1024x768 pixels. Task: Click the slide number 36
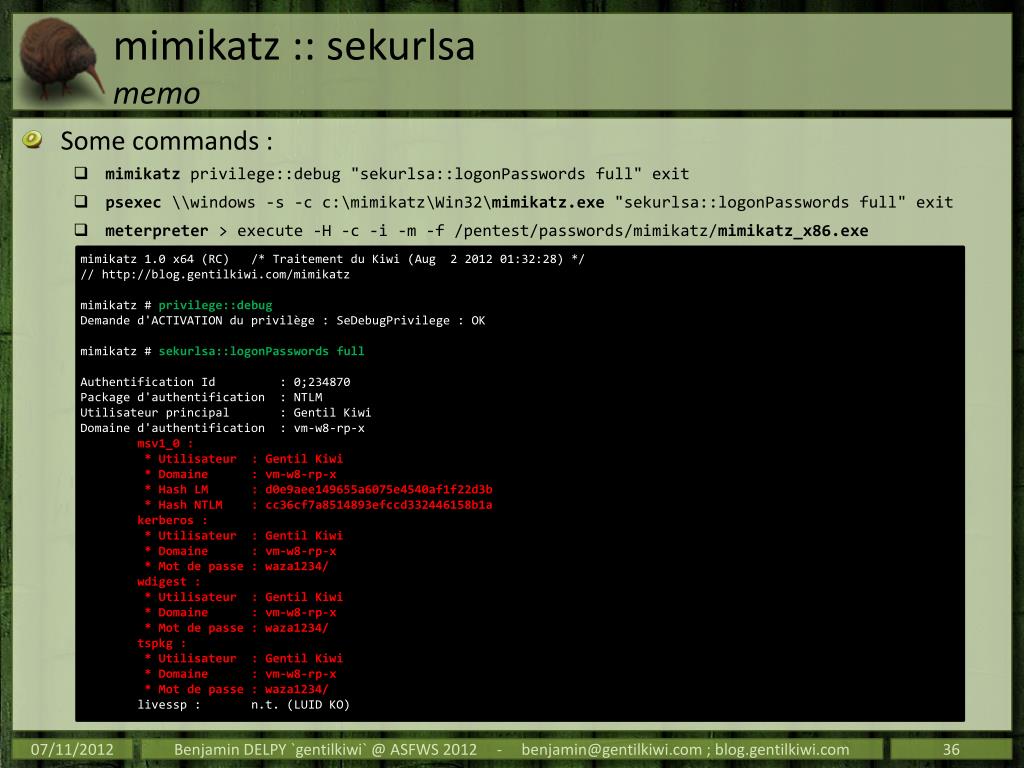[951, 749]
